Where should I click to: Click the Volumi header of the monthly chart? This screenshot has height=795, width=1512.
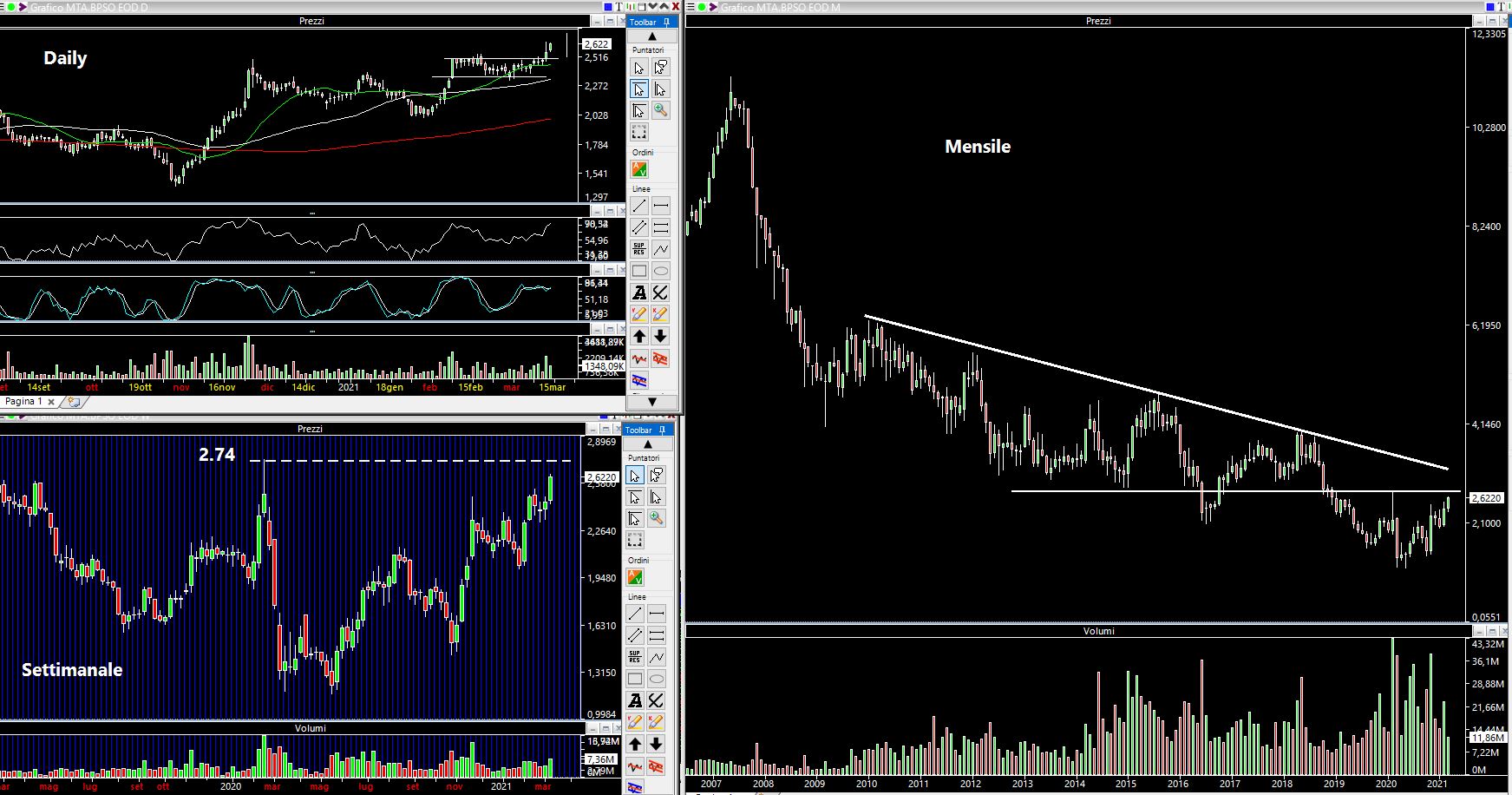click(1098, 631)
